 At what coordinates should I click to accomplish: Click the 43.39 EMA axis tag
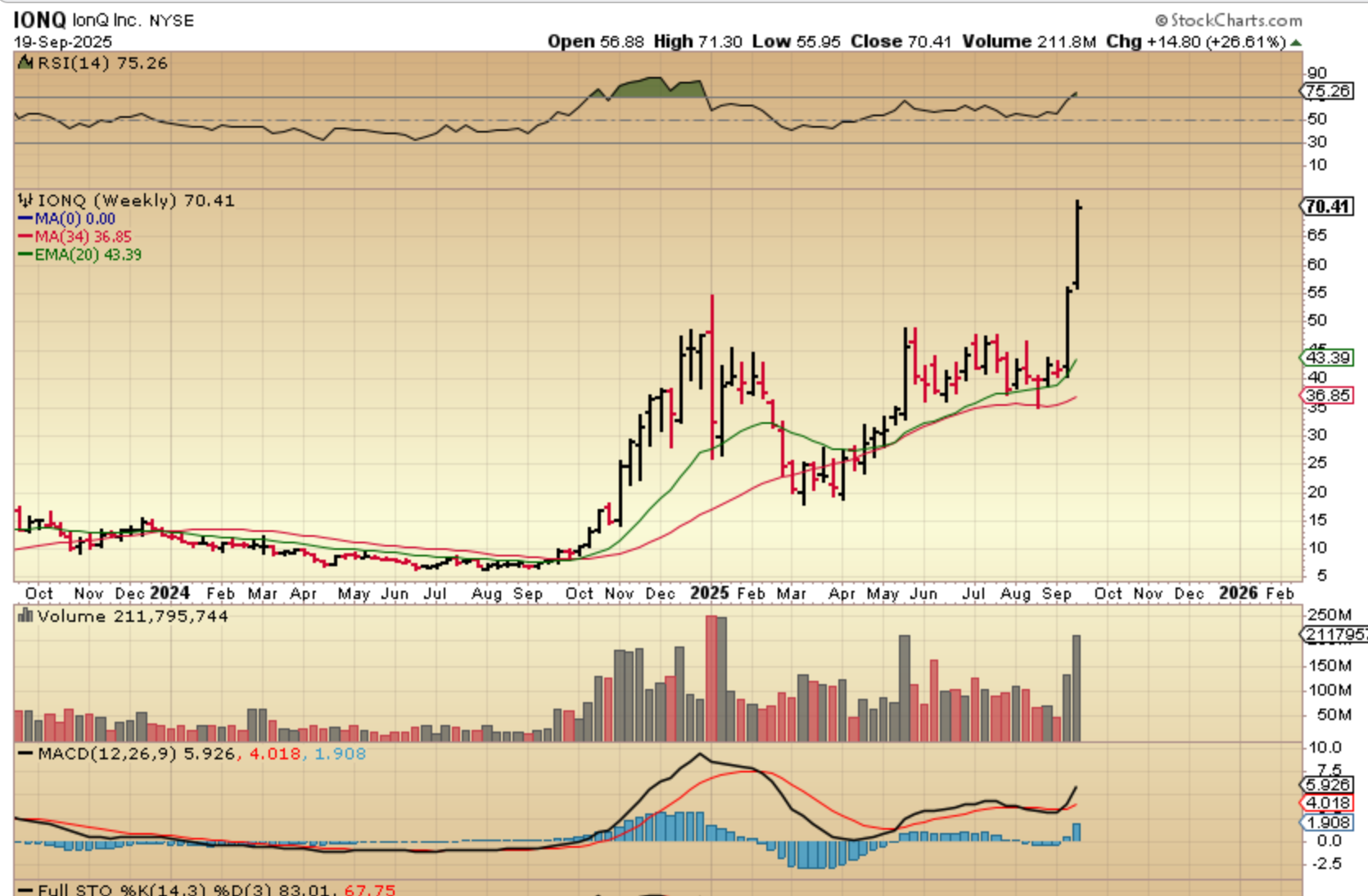coord(1327,358)
